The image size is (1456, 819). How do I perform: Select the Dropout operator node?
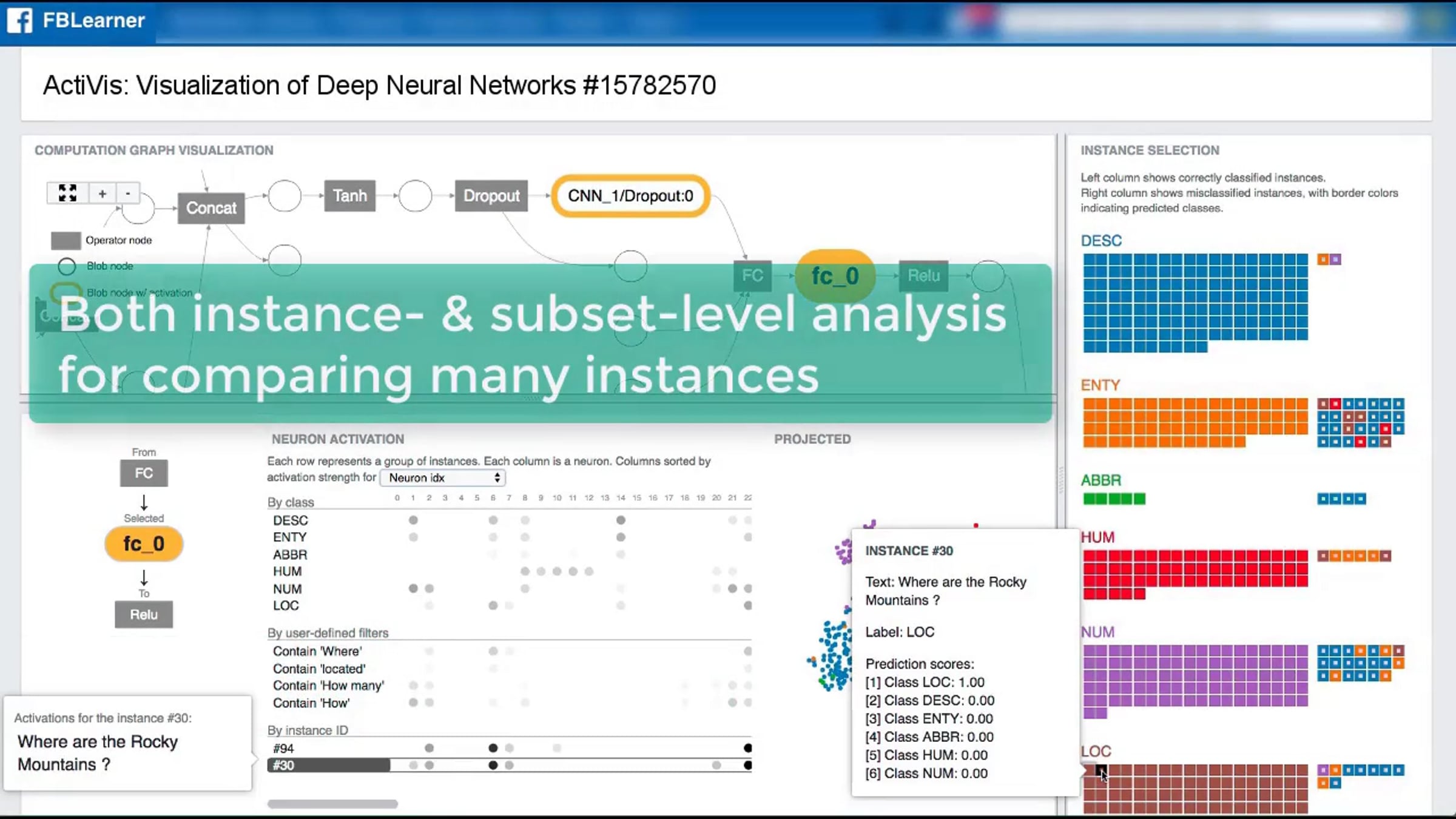tap(491, 195)
